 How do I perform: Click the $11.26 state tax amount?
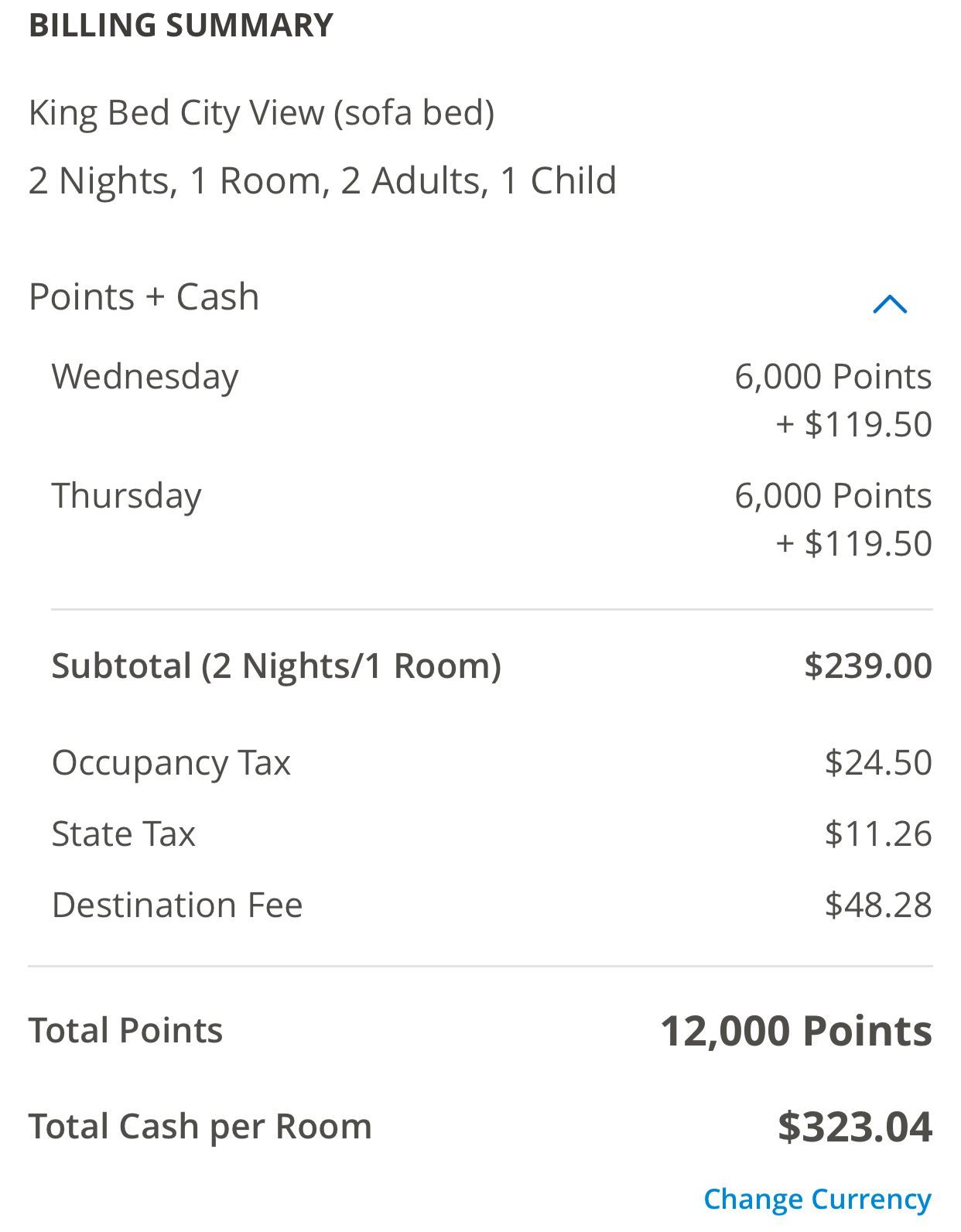[x=878, y=834]
